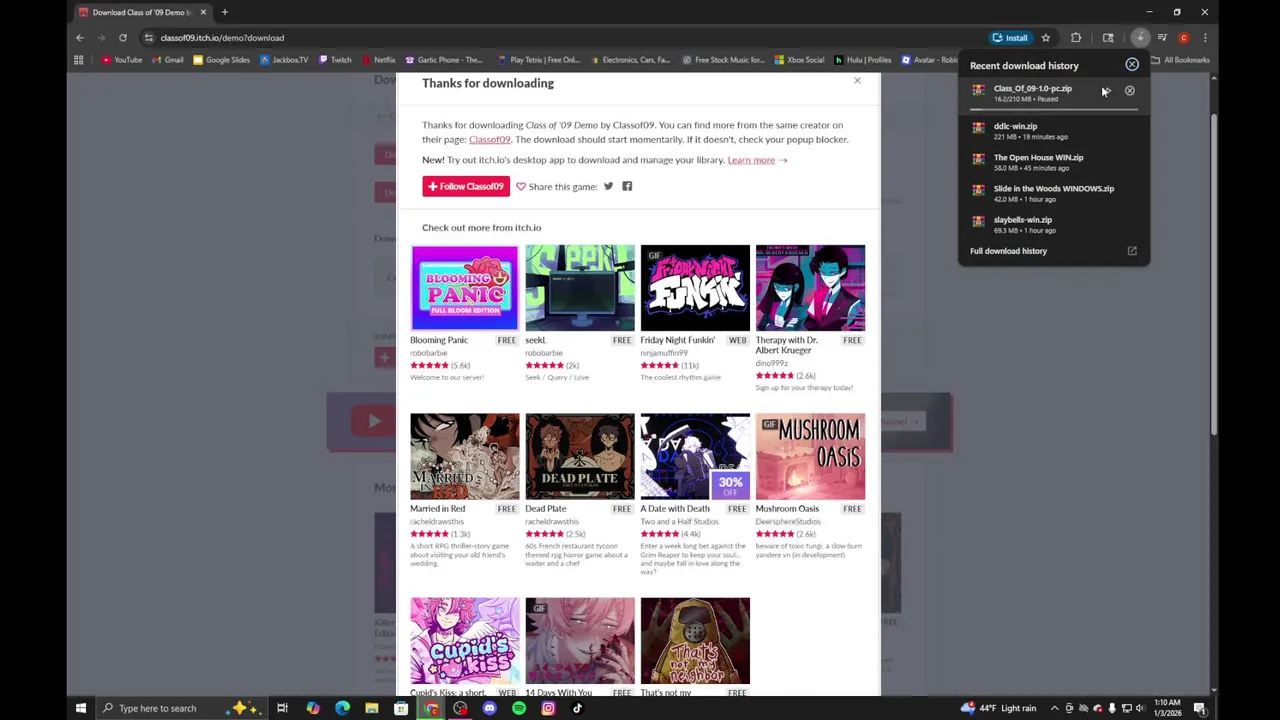Click Follow Classof09 button
Image resolution: width=1280 pixels, height=720 pixels.
(x=466, y=186)
